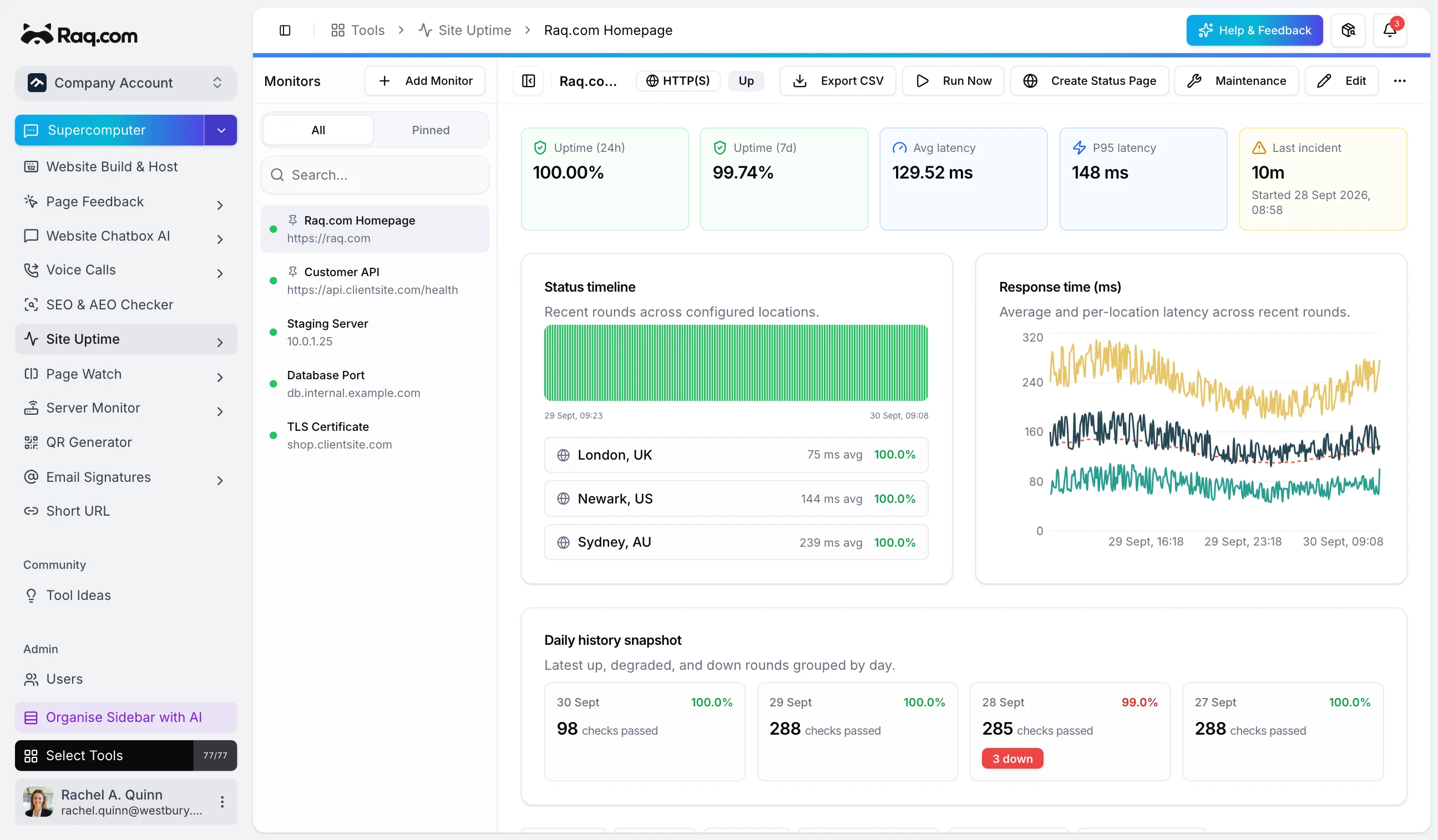
Task: Expand Email Signatures submenu
Action: coord(220,480)
